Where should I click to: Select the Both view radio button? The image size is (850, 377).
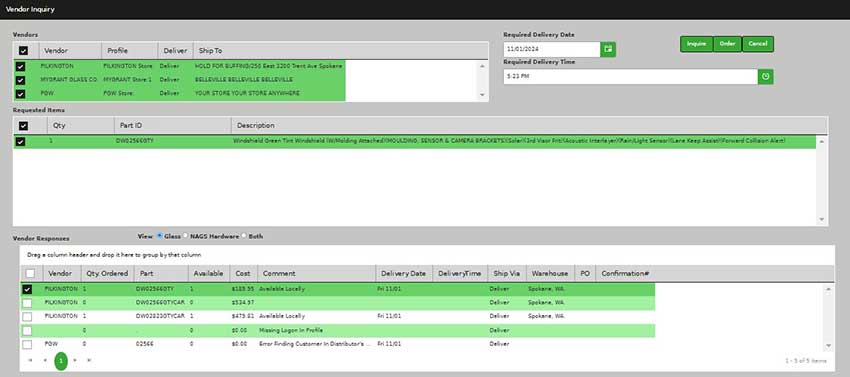[x=244, y=236]
